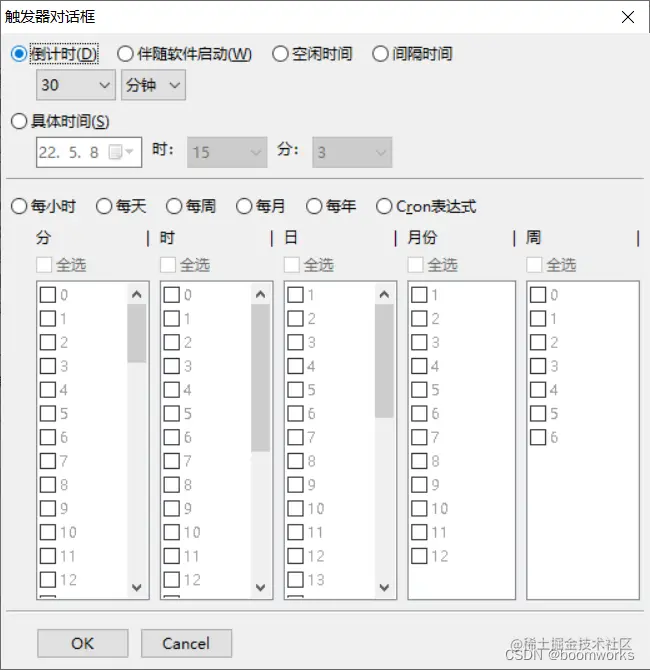Image resolution: width=650 pixels, height=670 pixels.
Task: Expand the 30 countdown value dropdown
Action: click(76, 85)
